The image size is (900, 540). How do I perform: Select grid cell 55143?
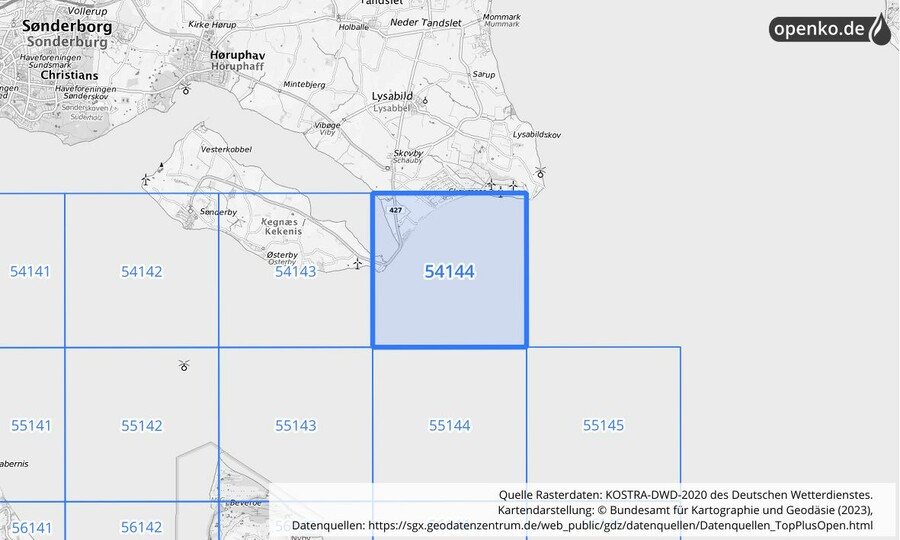(295, 424)
